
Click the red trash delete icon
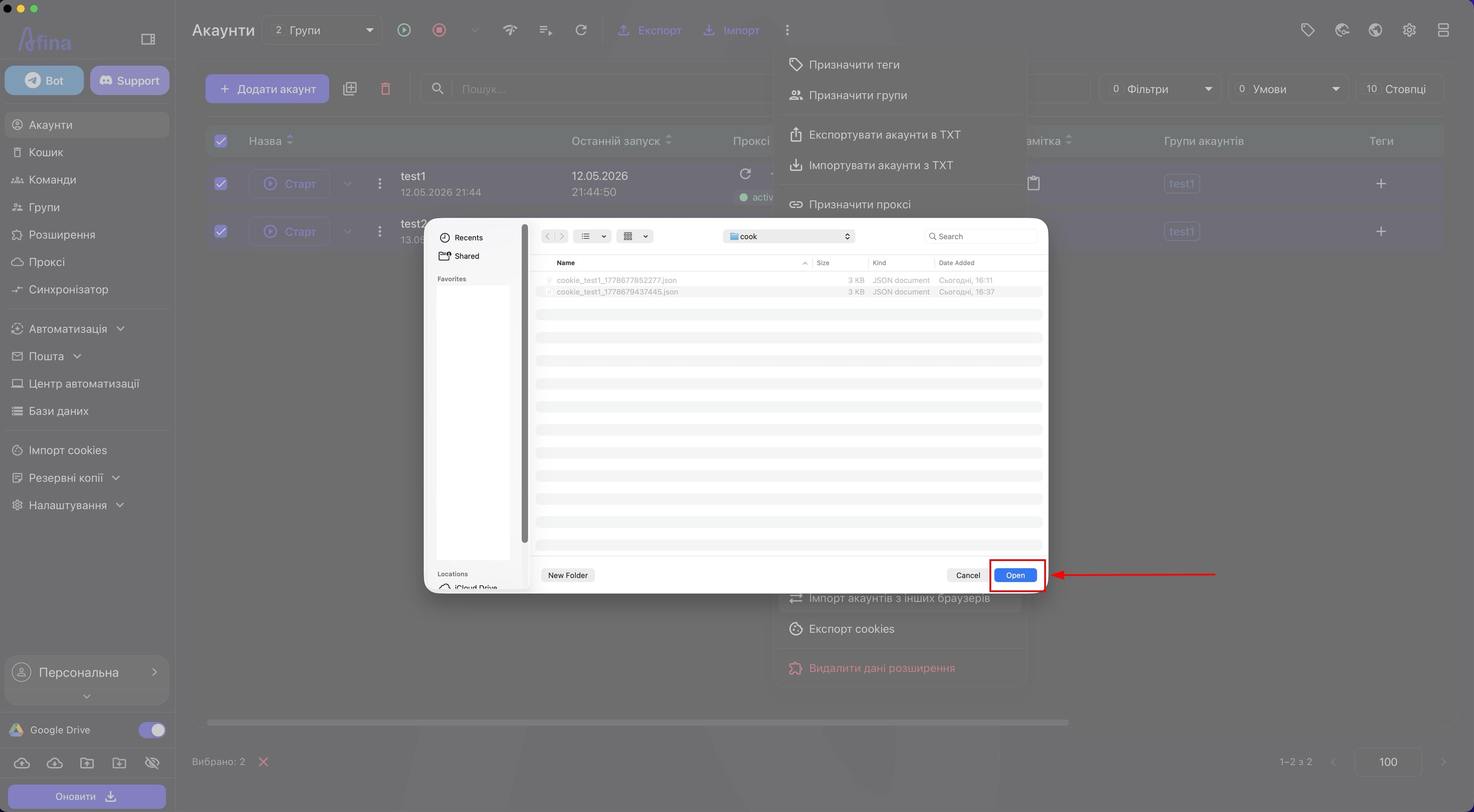[x=386, y=89]
